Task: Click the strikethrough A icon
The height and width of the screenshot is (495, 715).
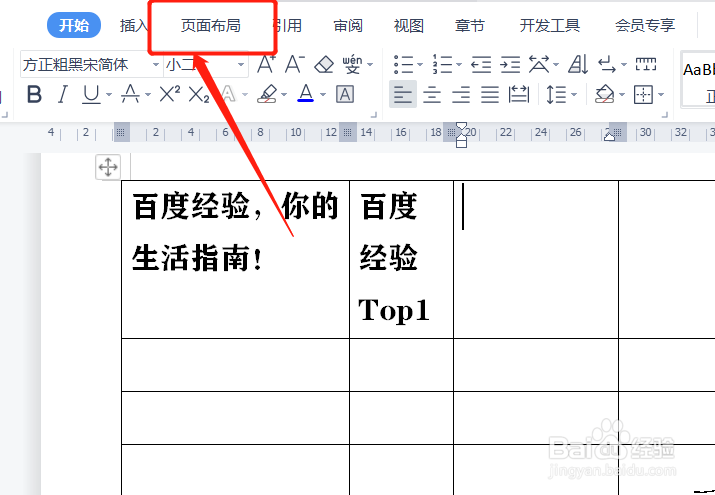Action: coord(130,95)
